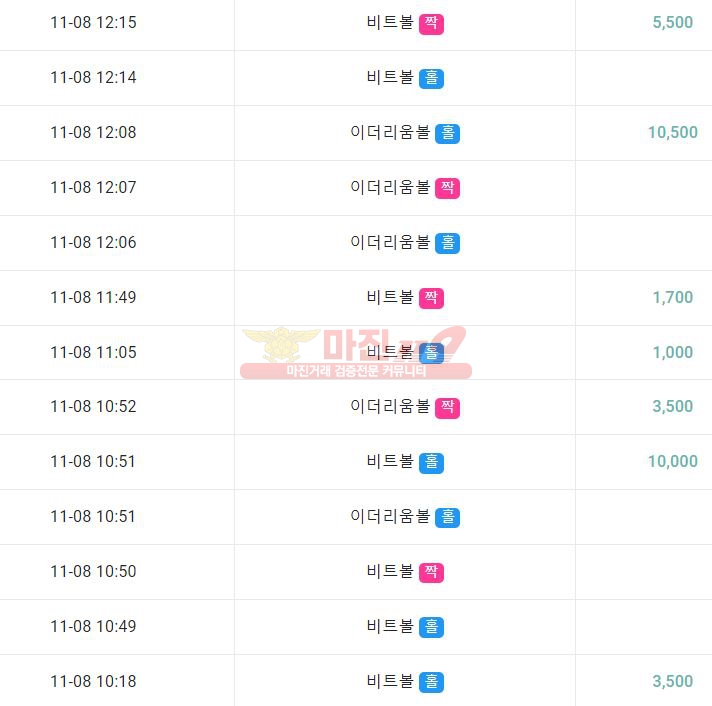Click the 5,500 amount in the top row

pyautogui.click(x=672, y=22)
